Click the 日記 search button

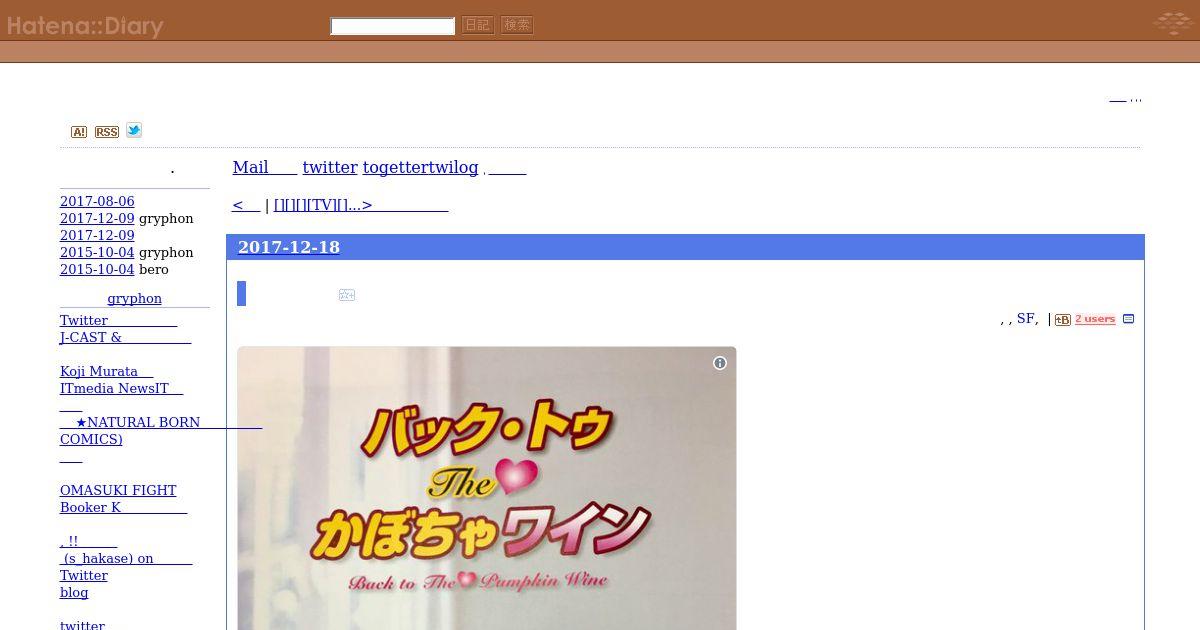point(478,26)
